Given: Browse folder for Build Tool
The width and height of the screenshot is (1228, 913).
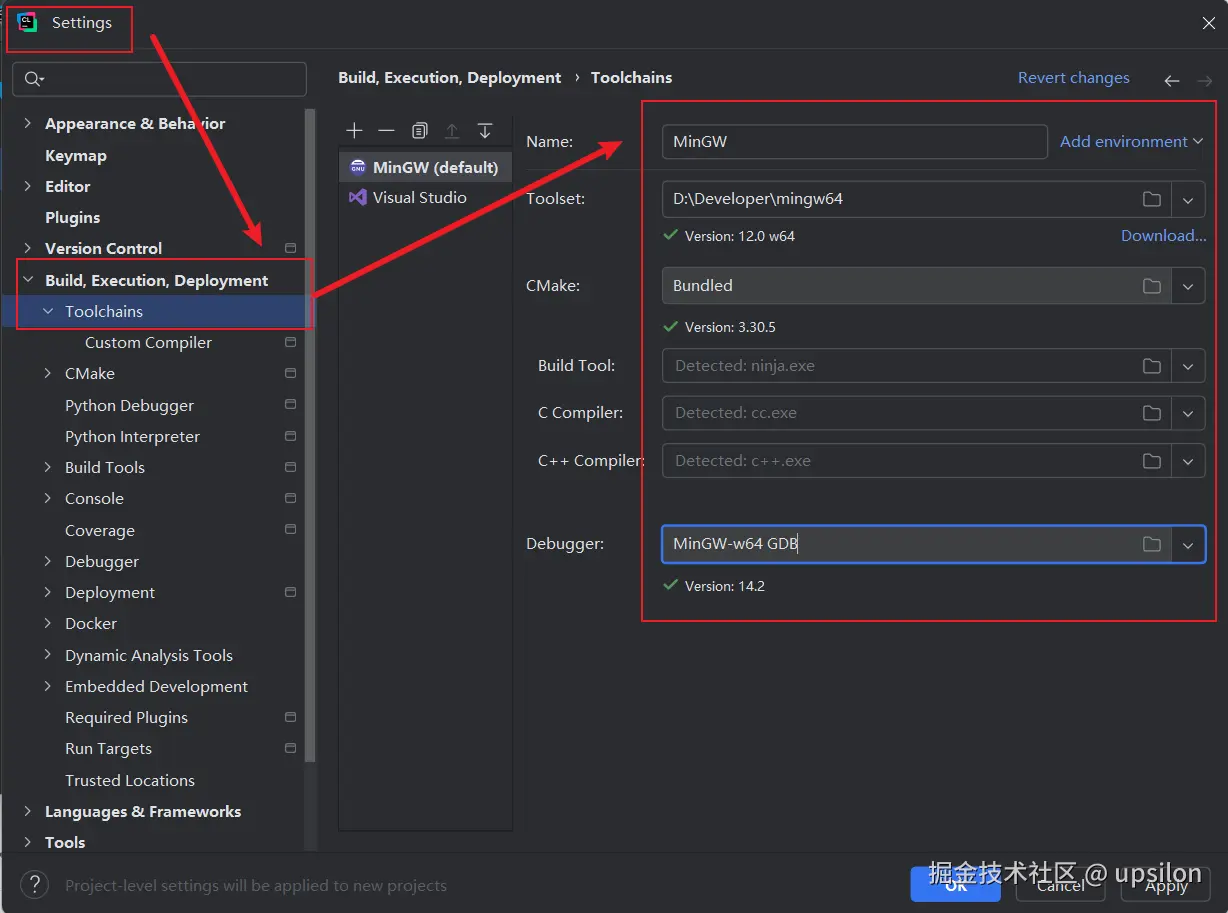Looking at the screenshot, I should click(x=1152, y=366).
